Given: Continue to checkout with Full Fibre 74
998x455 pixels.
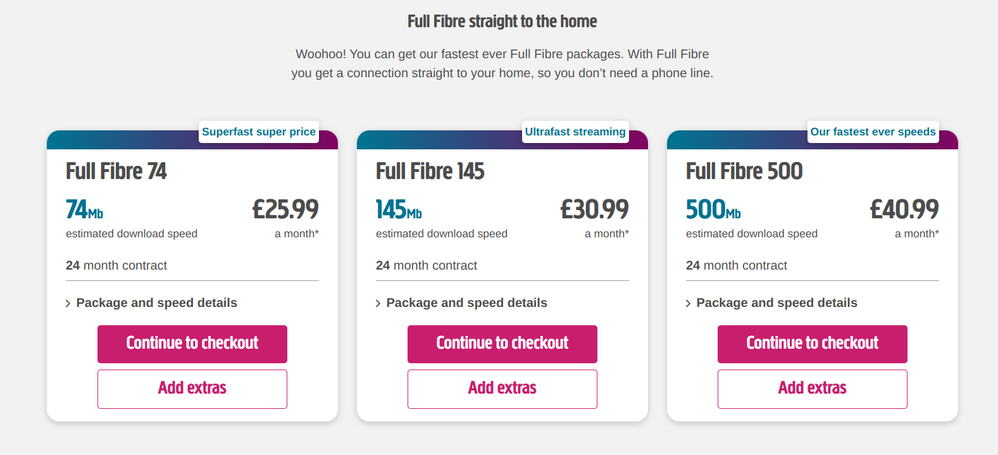Looking at the screenshot, I should tap(192, 343).
